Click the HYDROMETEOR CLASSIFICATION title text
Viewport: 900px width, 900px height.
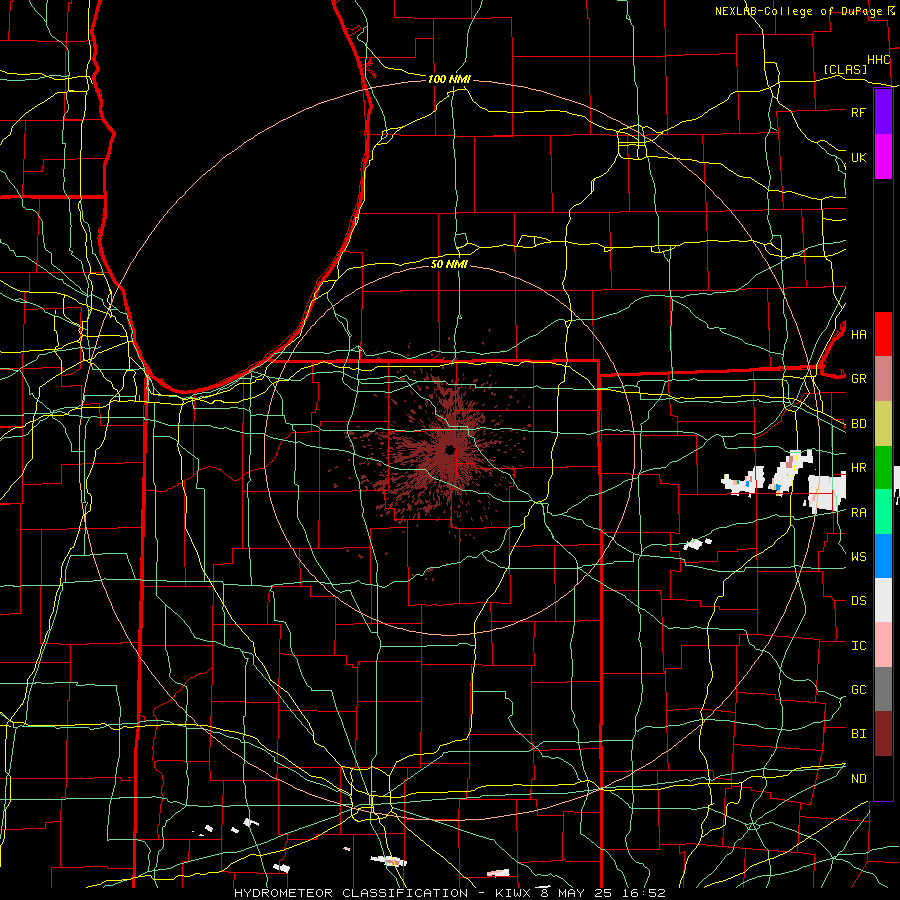[351, 893]
